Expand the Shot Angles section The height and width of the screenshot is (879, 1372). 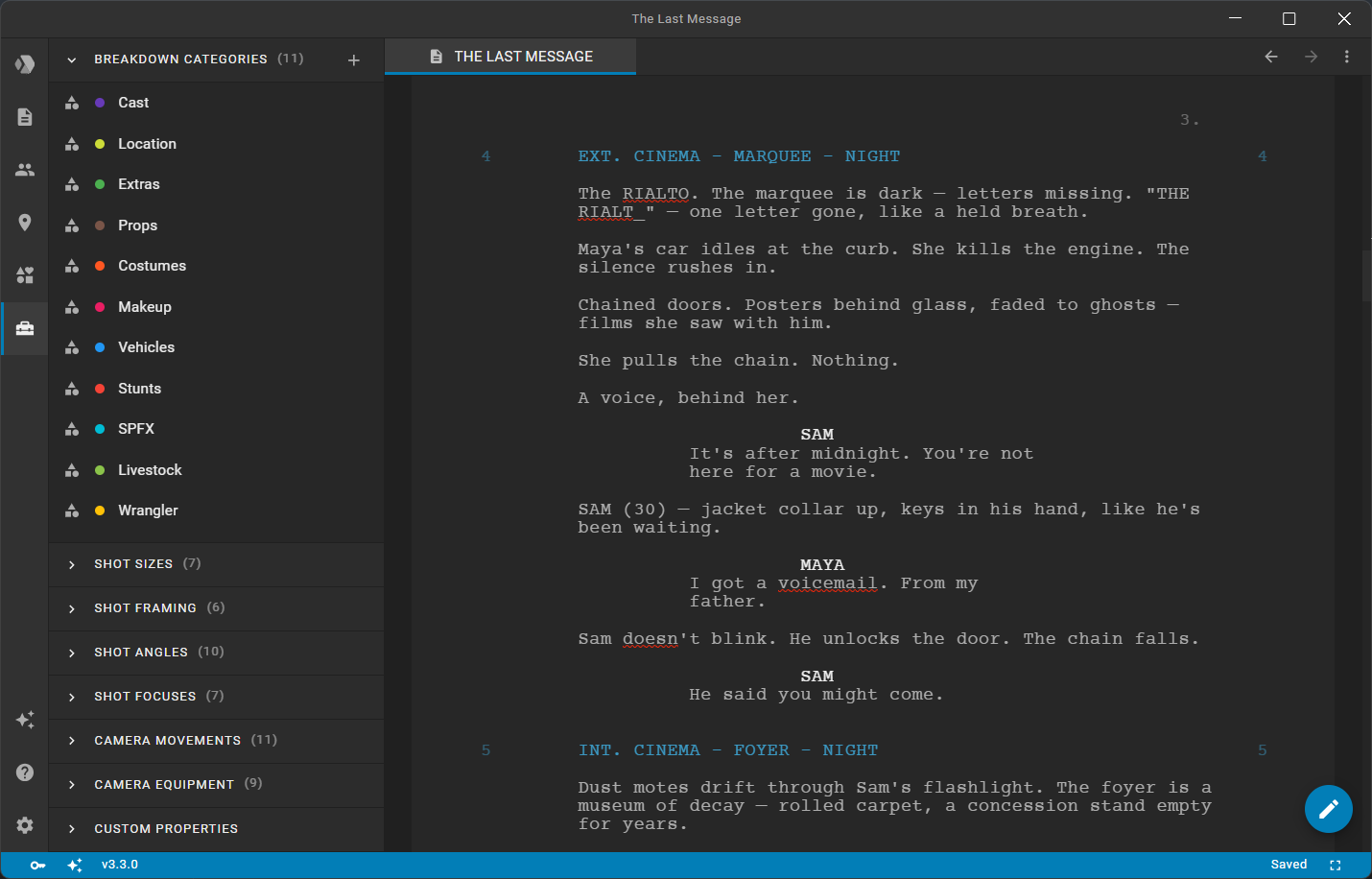click(x=72, y=653)
